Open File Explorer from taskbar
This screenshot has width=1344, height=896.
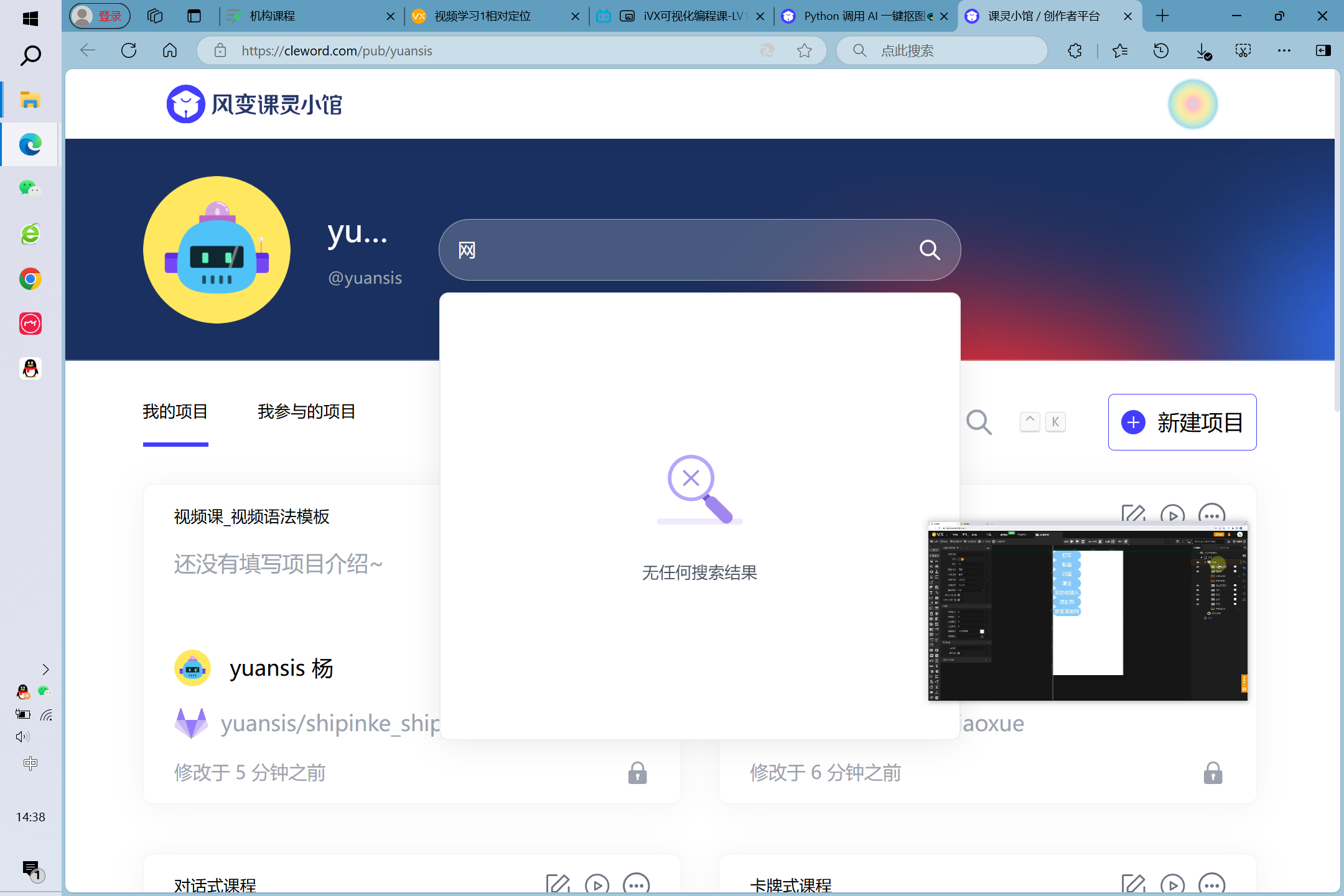30,100
